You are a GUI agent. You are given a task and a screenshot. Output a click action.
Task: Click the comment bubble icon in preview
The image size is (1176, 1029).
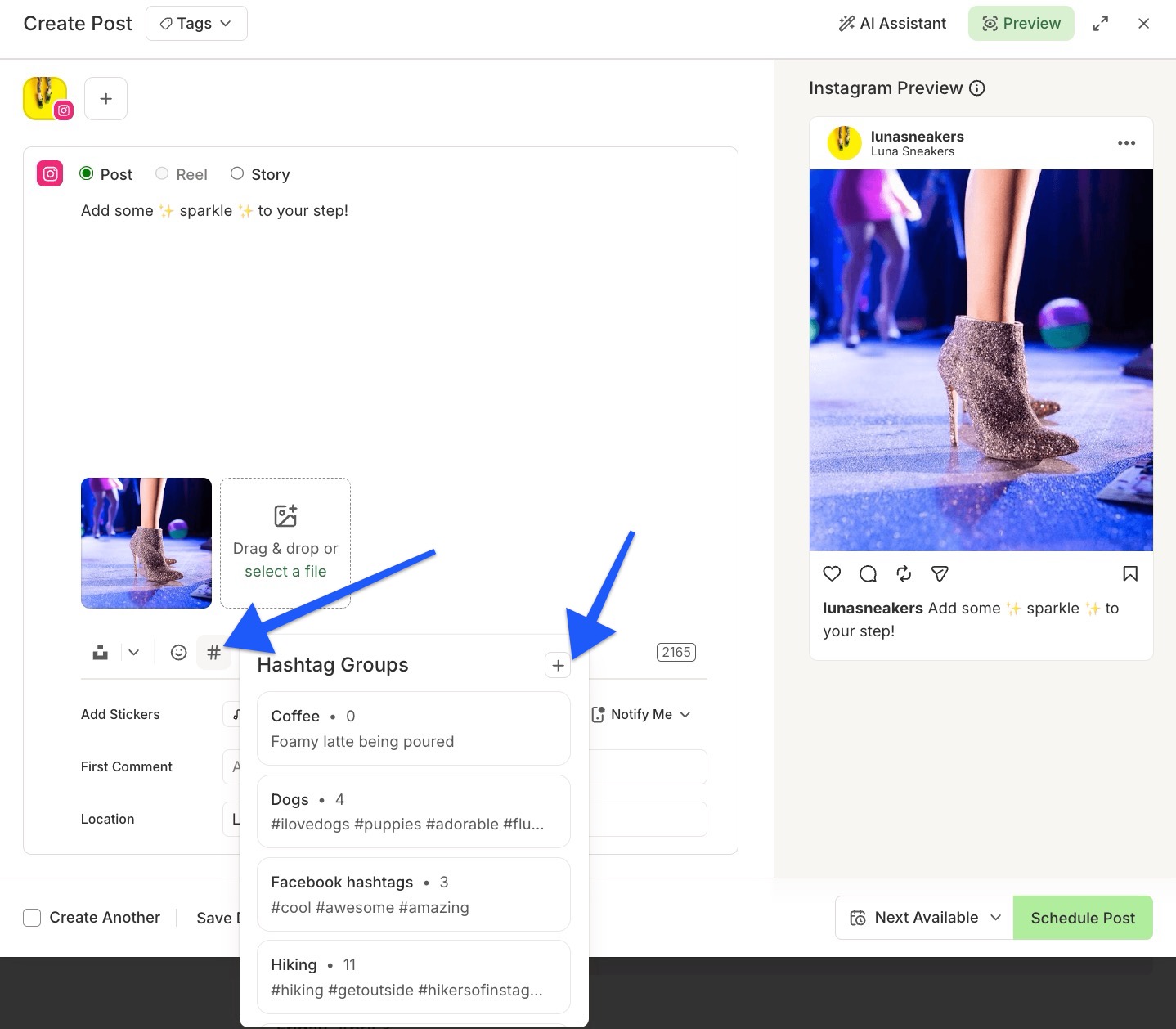[x=868, y=574]
